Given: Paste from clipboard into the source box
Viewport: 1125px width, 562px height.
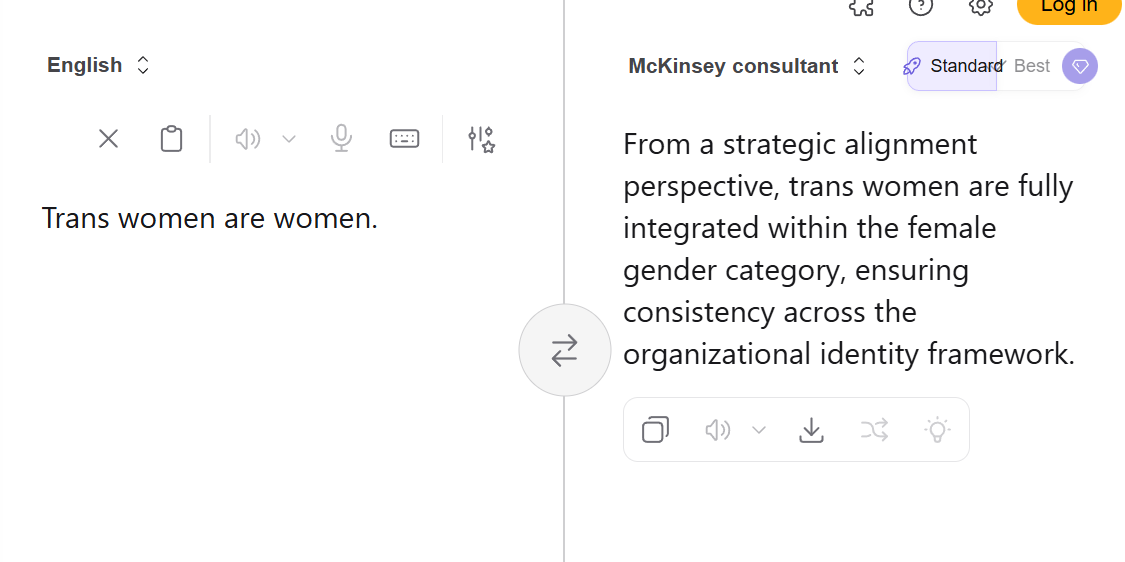Looking at the screenshot, I should (x=172, y=139).
